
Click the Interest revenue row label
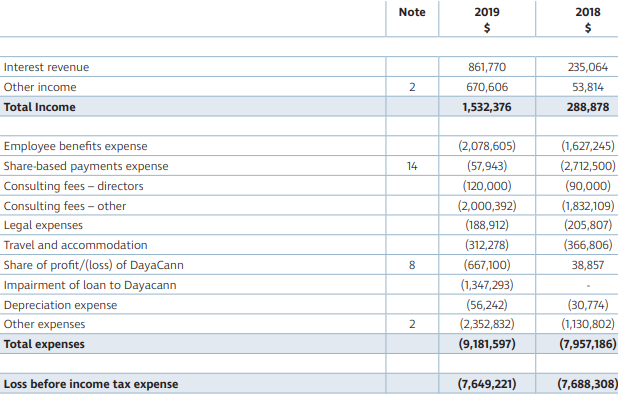46,67
